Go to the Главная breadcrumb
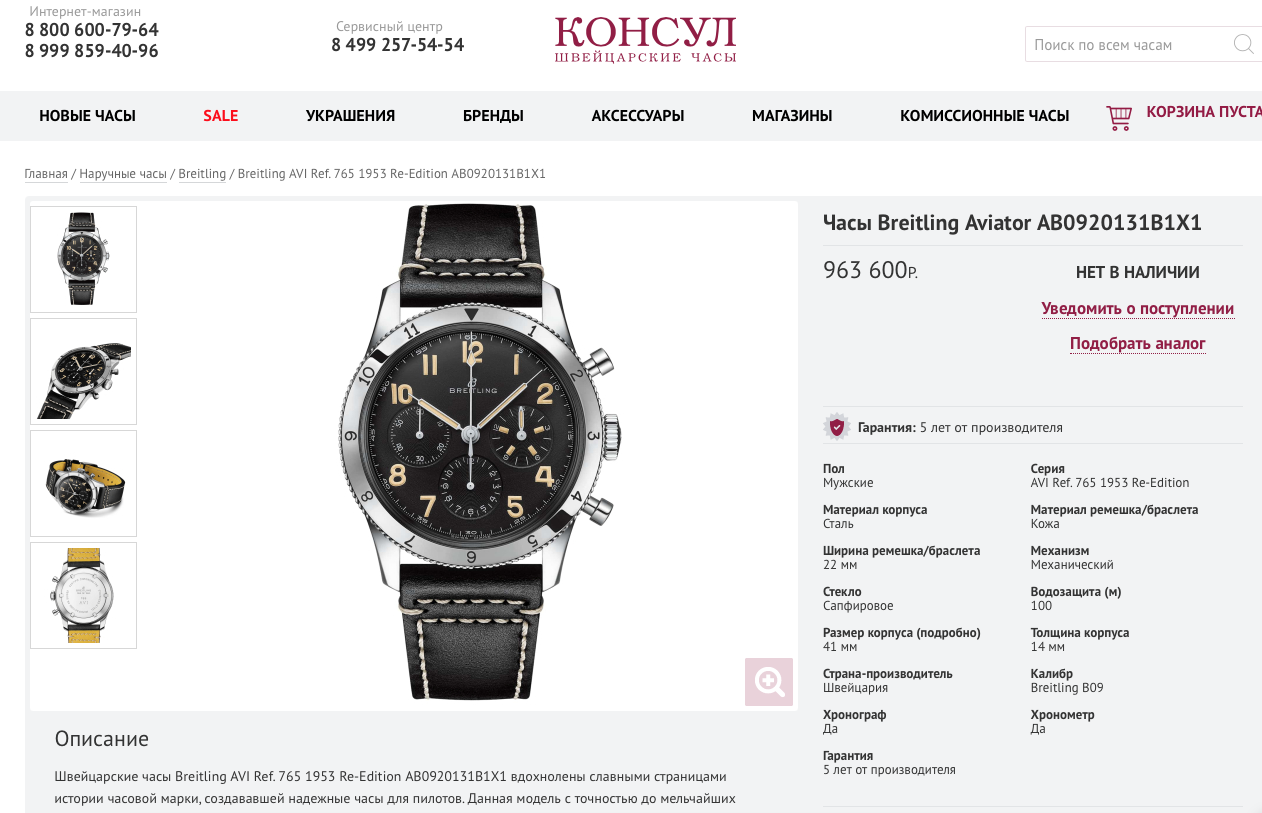The height and width of the screenshot is (813, 1262). click(46, 174)
